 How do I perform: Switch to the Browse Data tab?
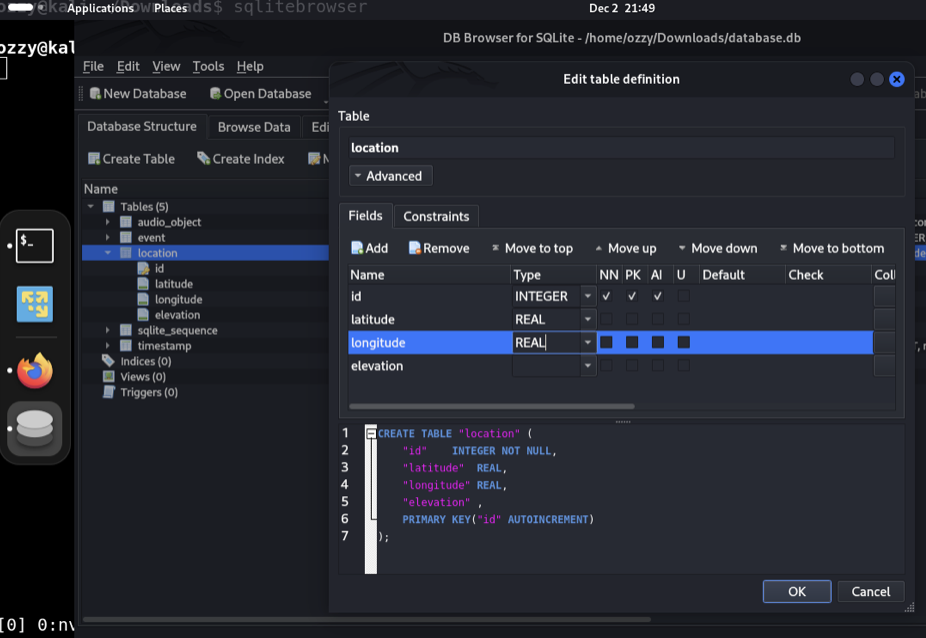[x=254, y=127]
